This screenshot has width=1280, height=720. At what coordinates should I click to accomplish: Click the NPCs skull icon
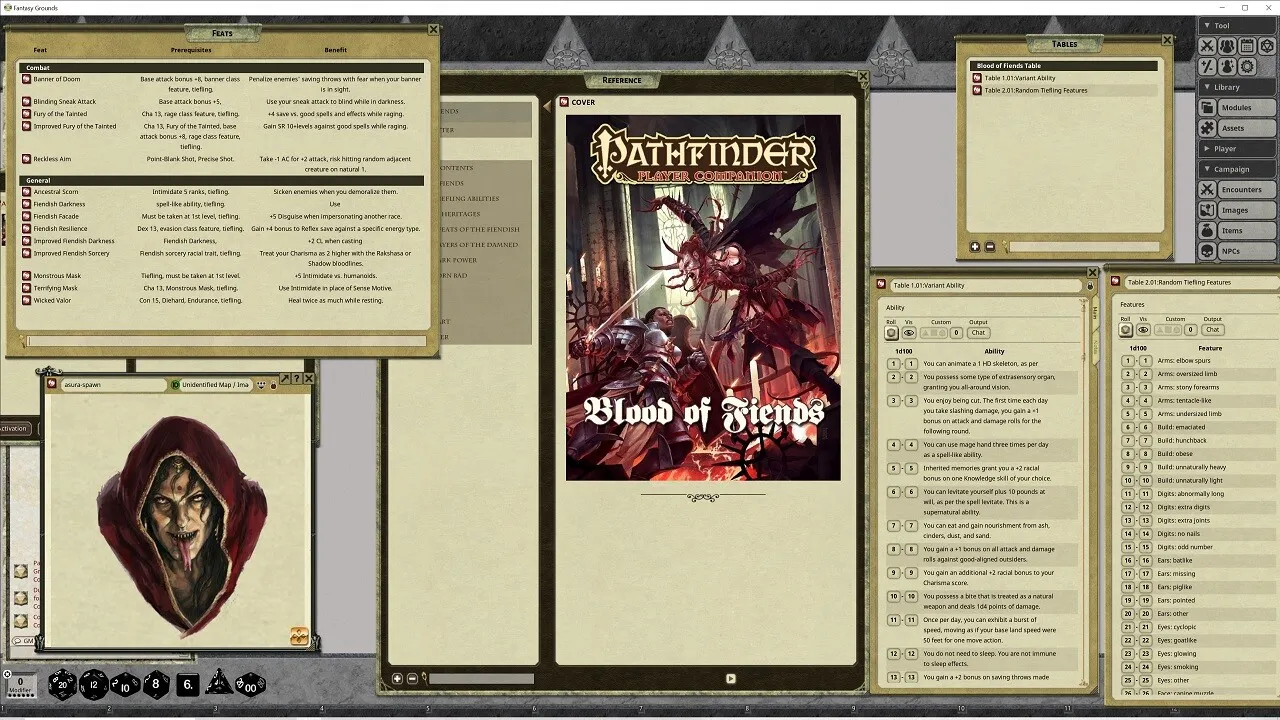1208,251
